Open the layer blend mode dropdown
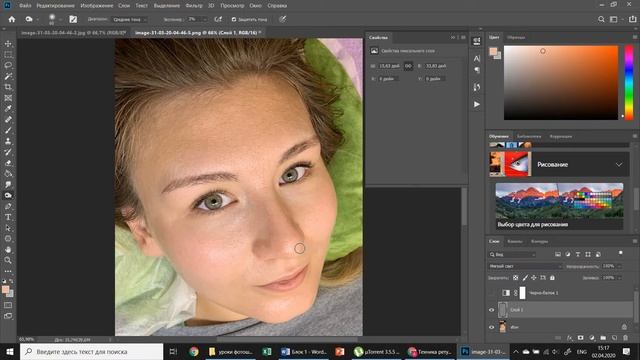 pyautogui.click(x=525, y=266)
